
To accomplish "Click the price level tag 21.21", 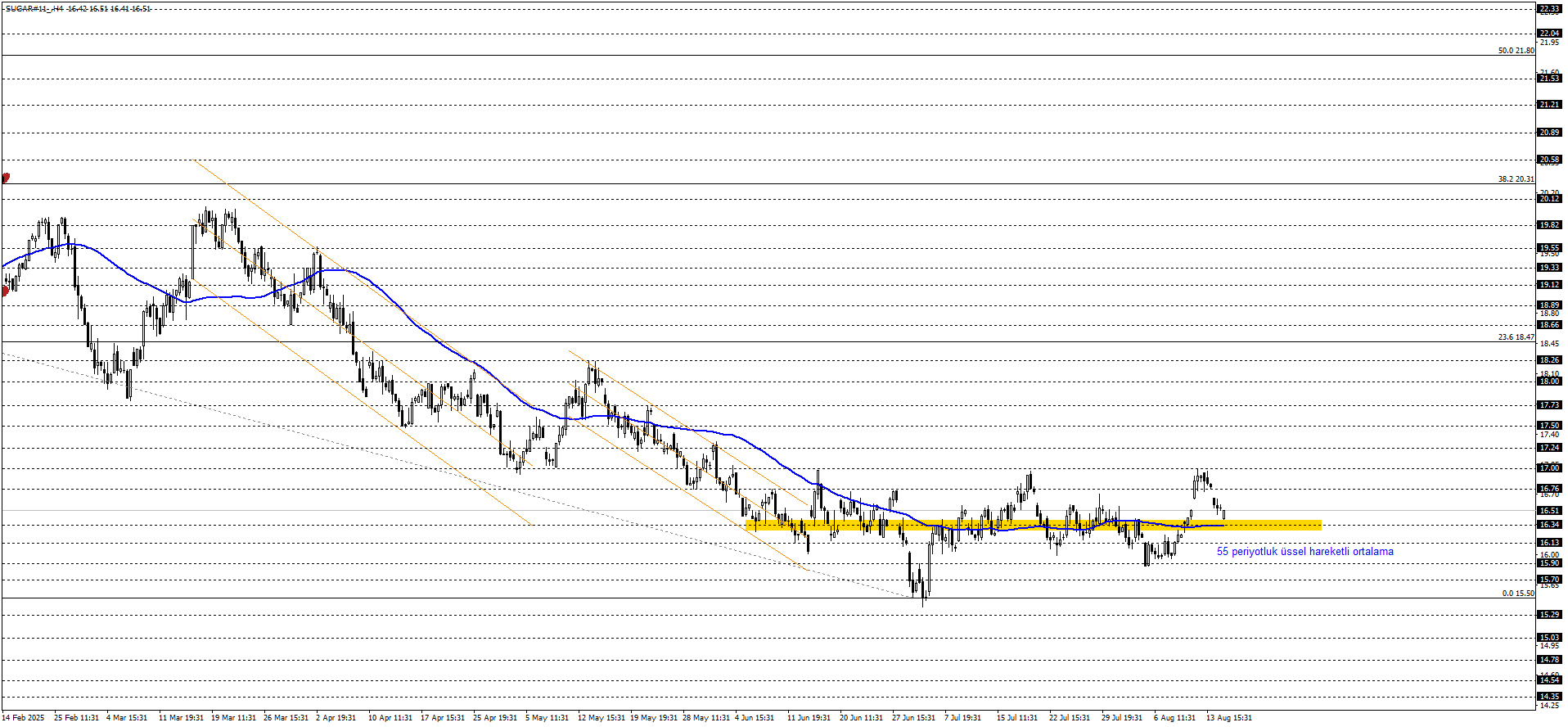I will 1549,105.
